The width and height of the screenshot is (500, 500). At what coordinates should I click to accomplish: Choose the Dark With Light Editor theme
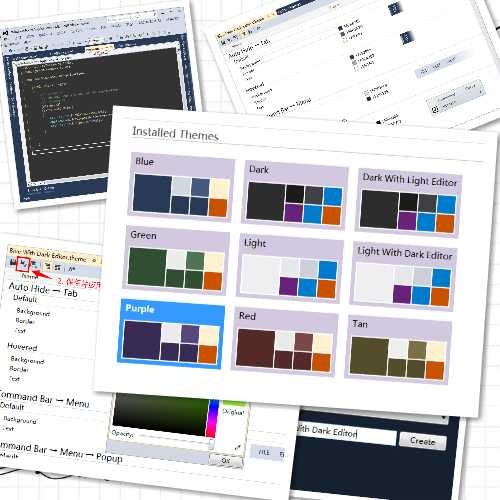pos(408,203)
